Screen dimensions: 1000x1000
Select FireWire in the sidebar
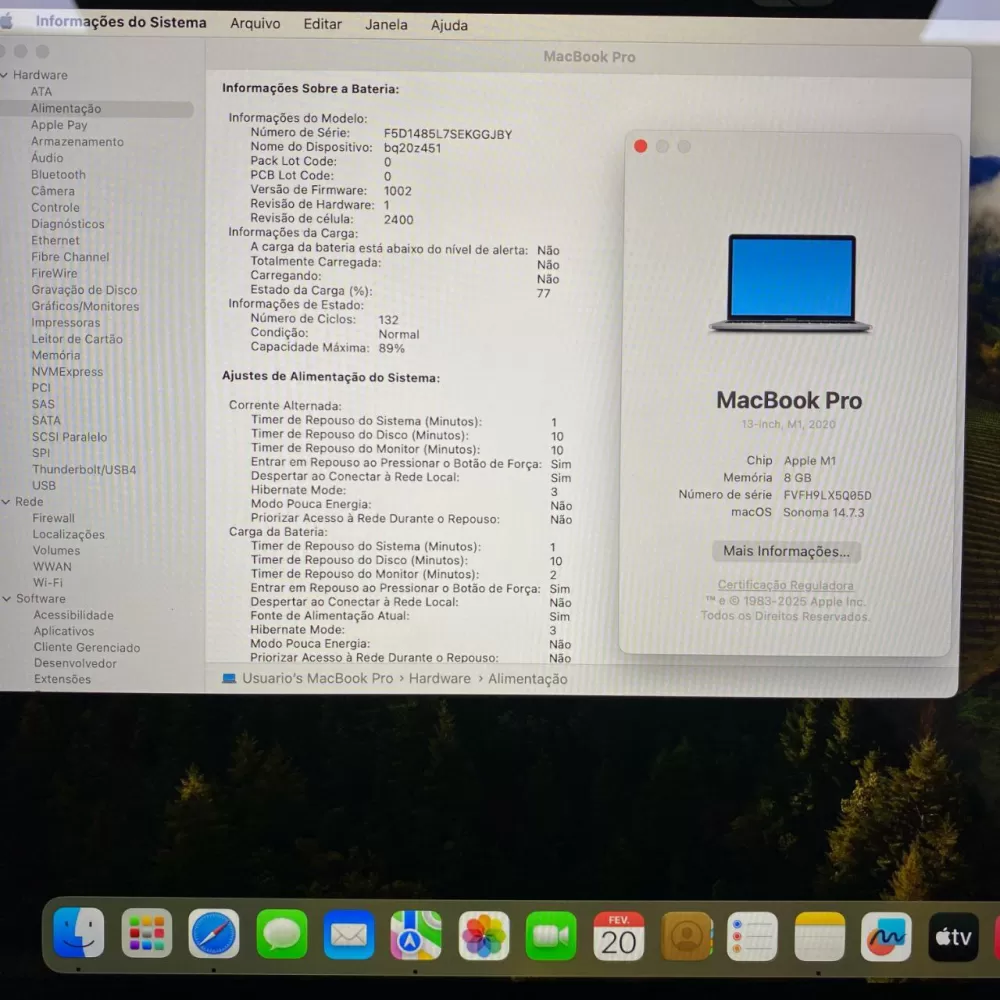coord(54,273)
